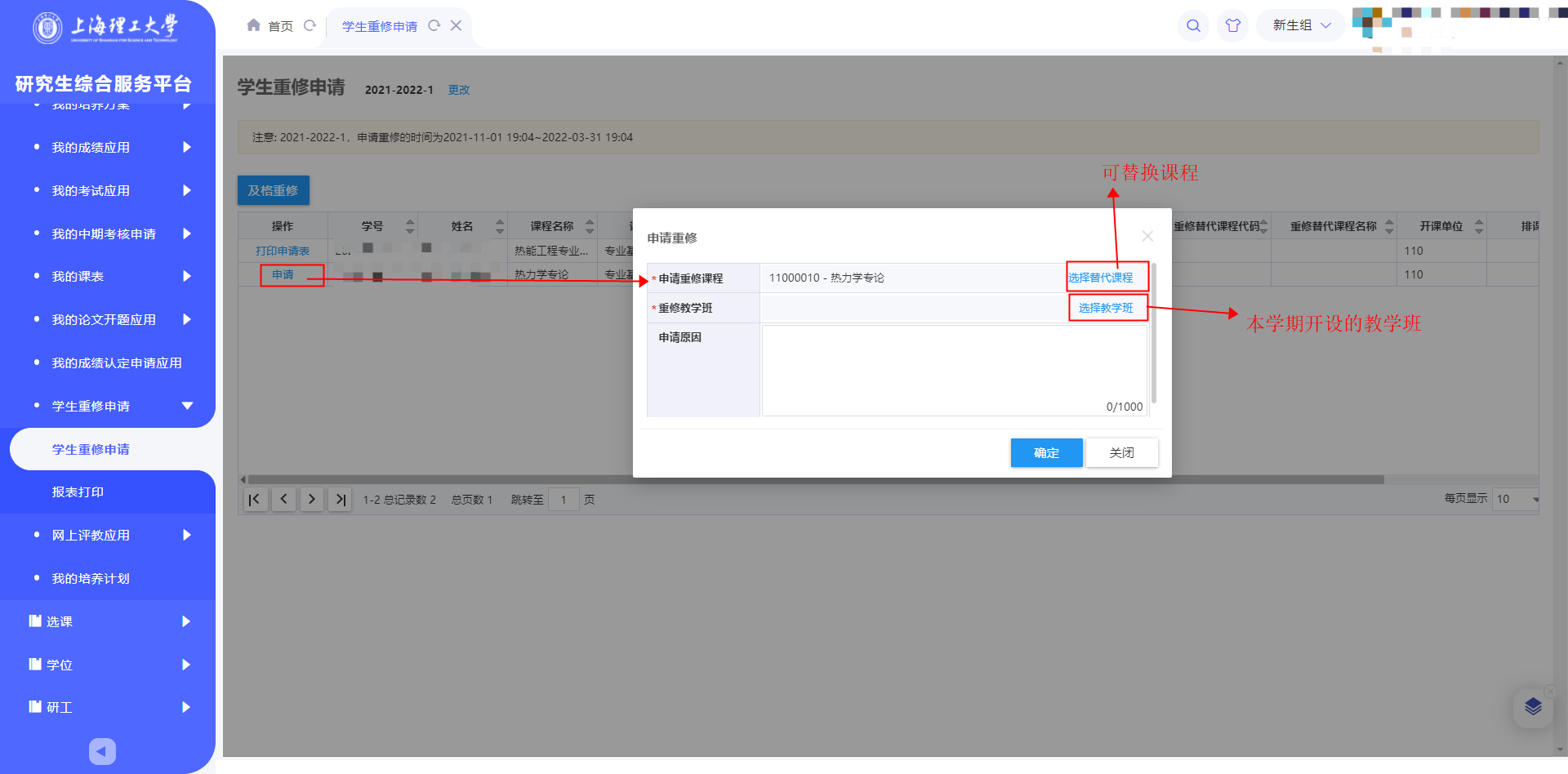
Task: Refresh the 学生重修申请 tab using reload icon
Action: tap(434, 25)
